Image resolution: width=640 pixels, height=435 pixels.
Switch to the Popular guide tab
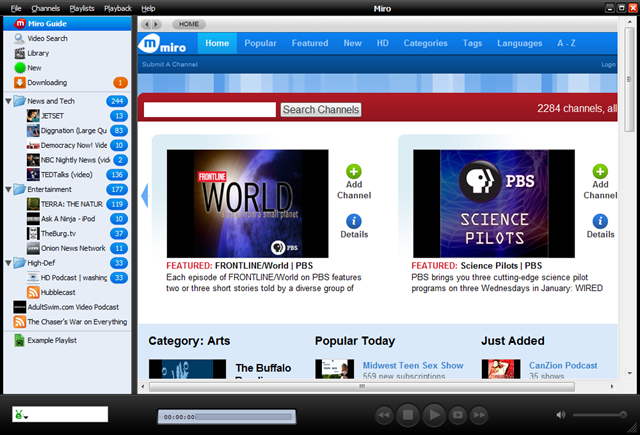(260, 43)
